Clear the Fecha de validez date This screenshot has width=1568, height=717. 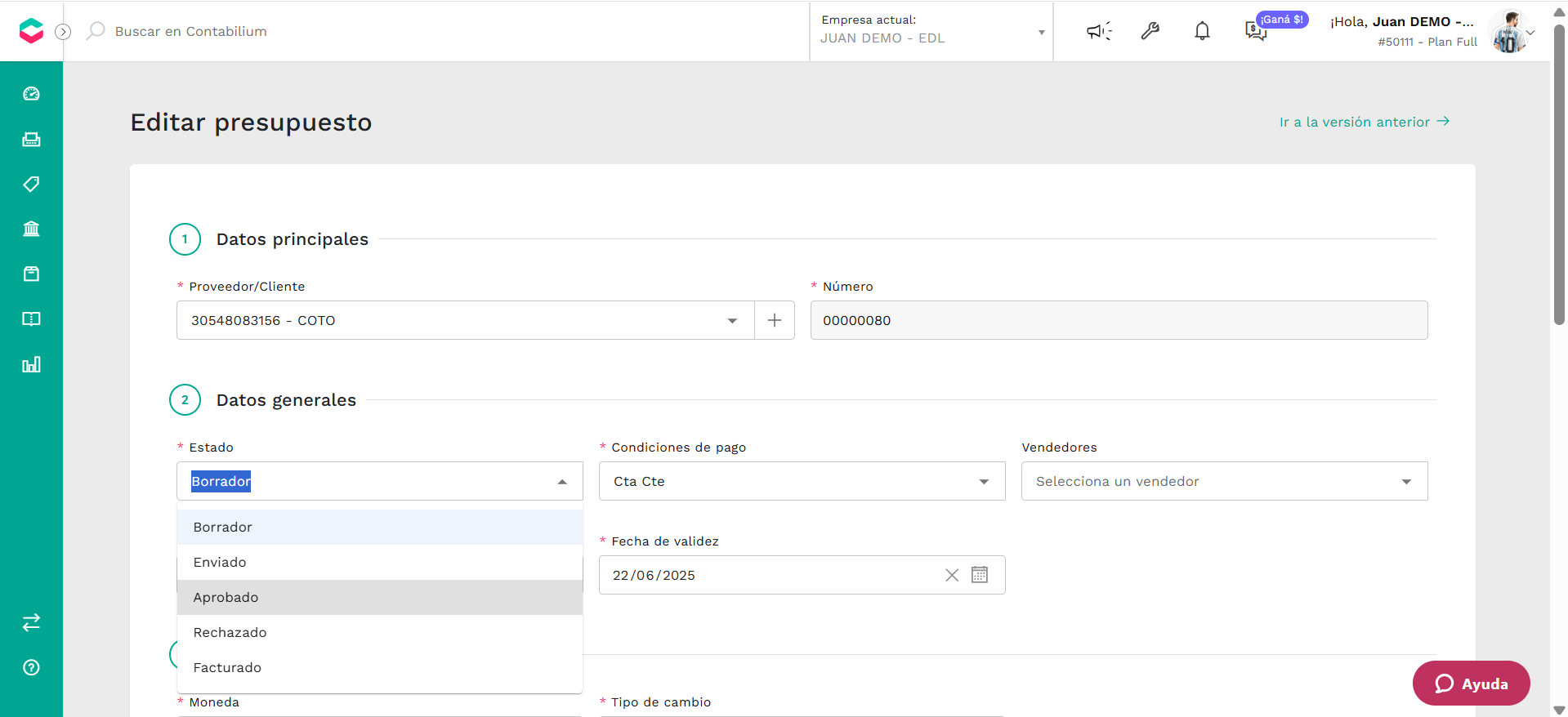952,575
